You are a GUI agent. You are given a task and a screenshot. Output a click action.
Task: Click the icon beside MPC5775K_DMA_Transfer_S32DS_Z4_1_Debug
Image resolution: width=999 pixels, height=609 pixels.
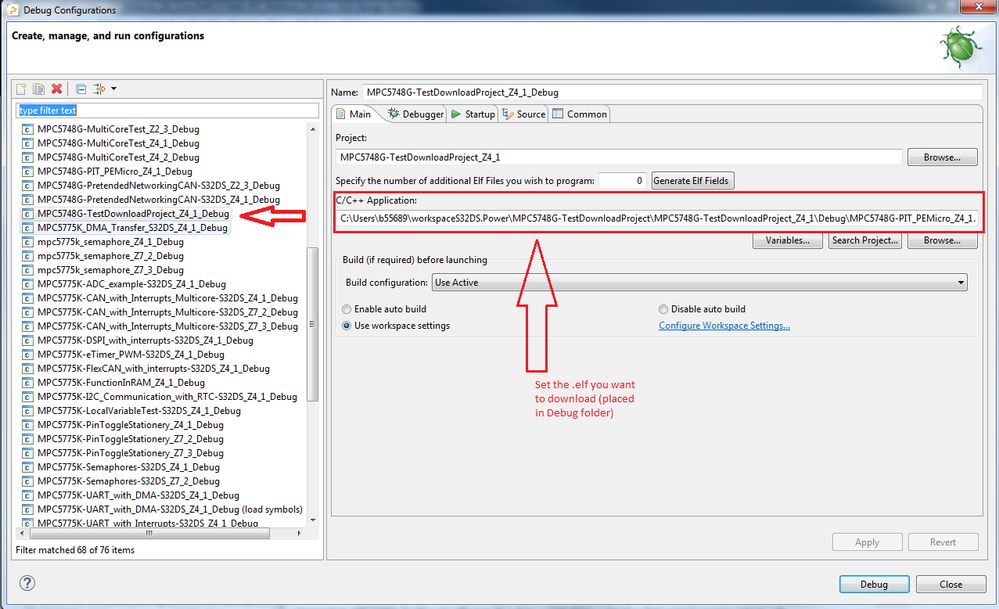(x=27, y=228)
